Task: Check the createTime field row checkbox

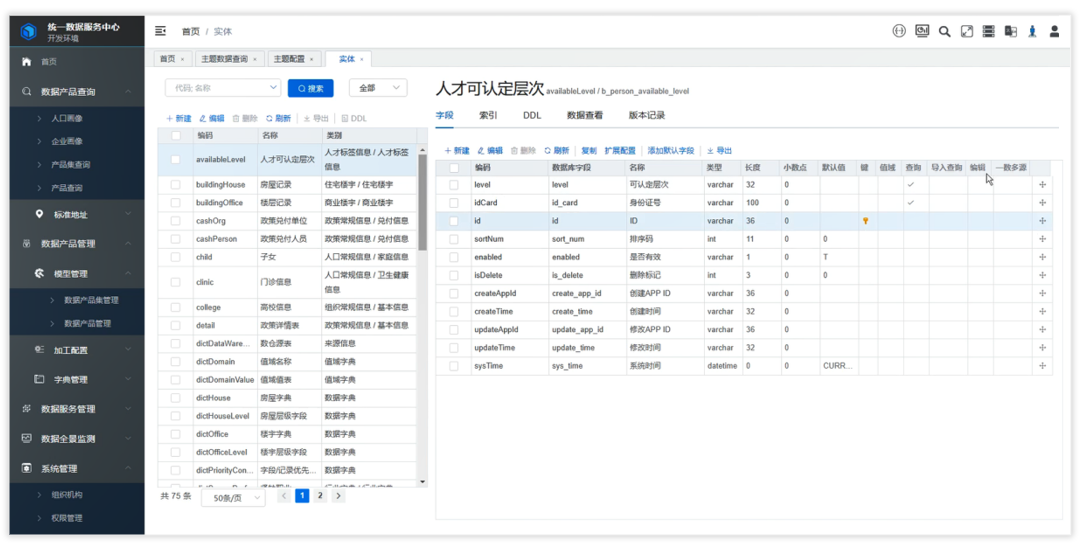Action: tap(454, 312)
